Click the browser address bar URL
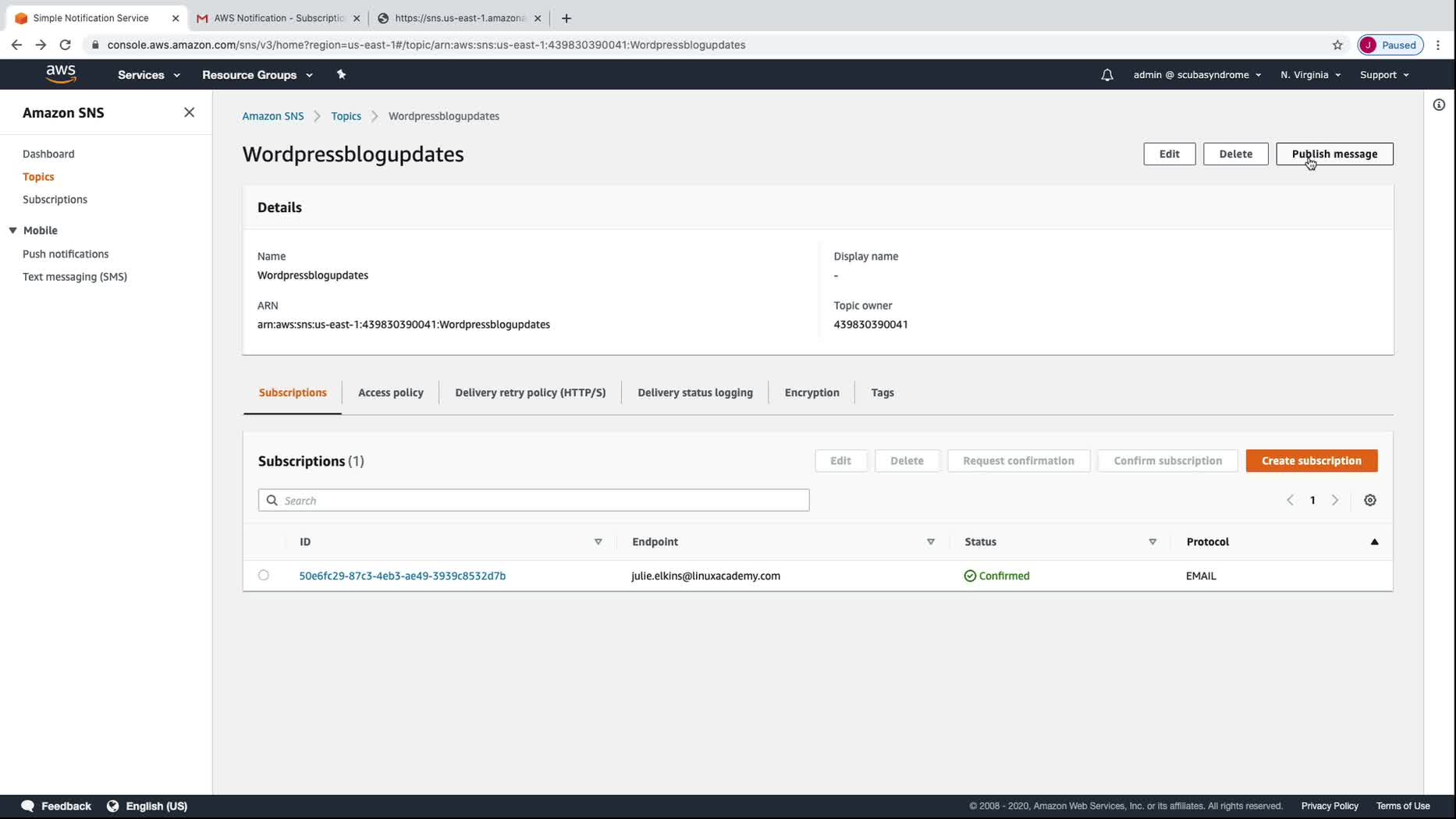Image resolution: width=1456 pixels, height=819 pixels. pos(426,44)
